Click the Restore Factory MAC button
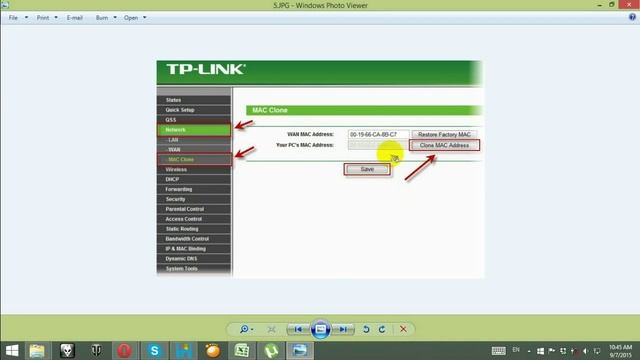 point(444,134)
